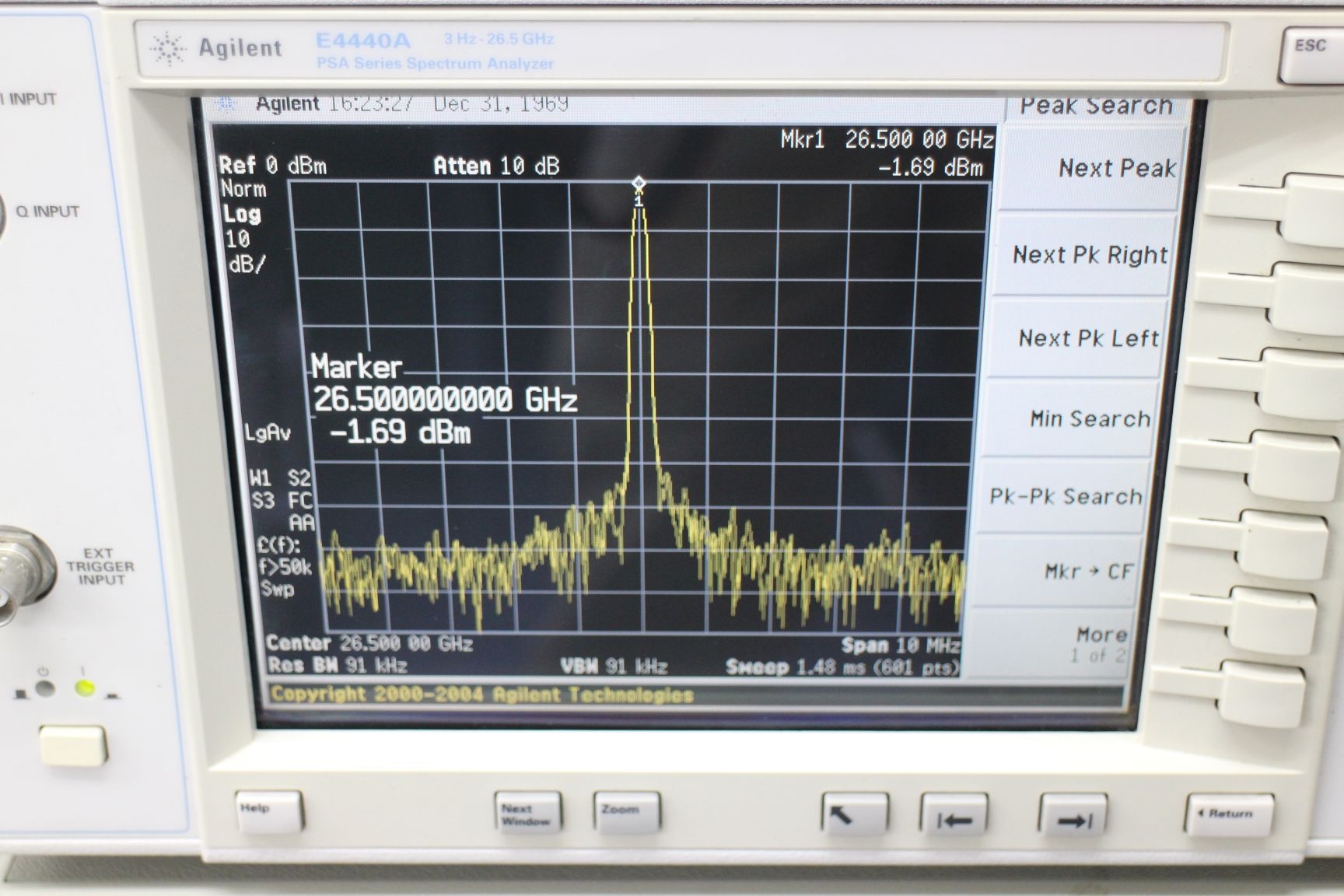Click the standby LED indicator
The width and height of the screenshot is (1344, 896).
[45, 688]
